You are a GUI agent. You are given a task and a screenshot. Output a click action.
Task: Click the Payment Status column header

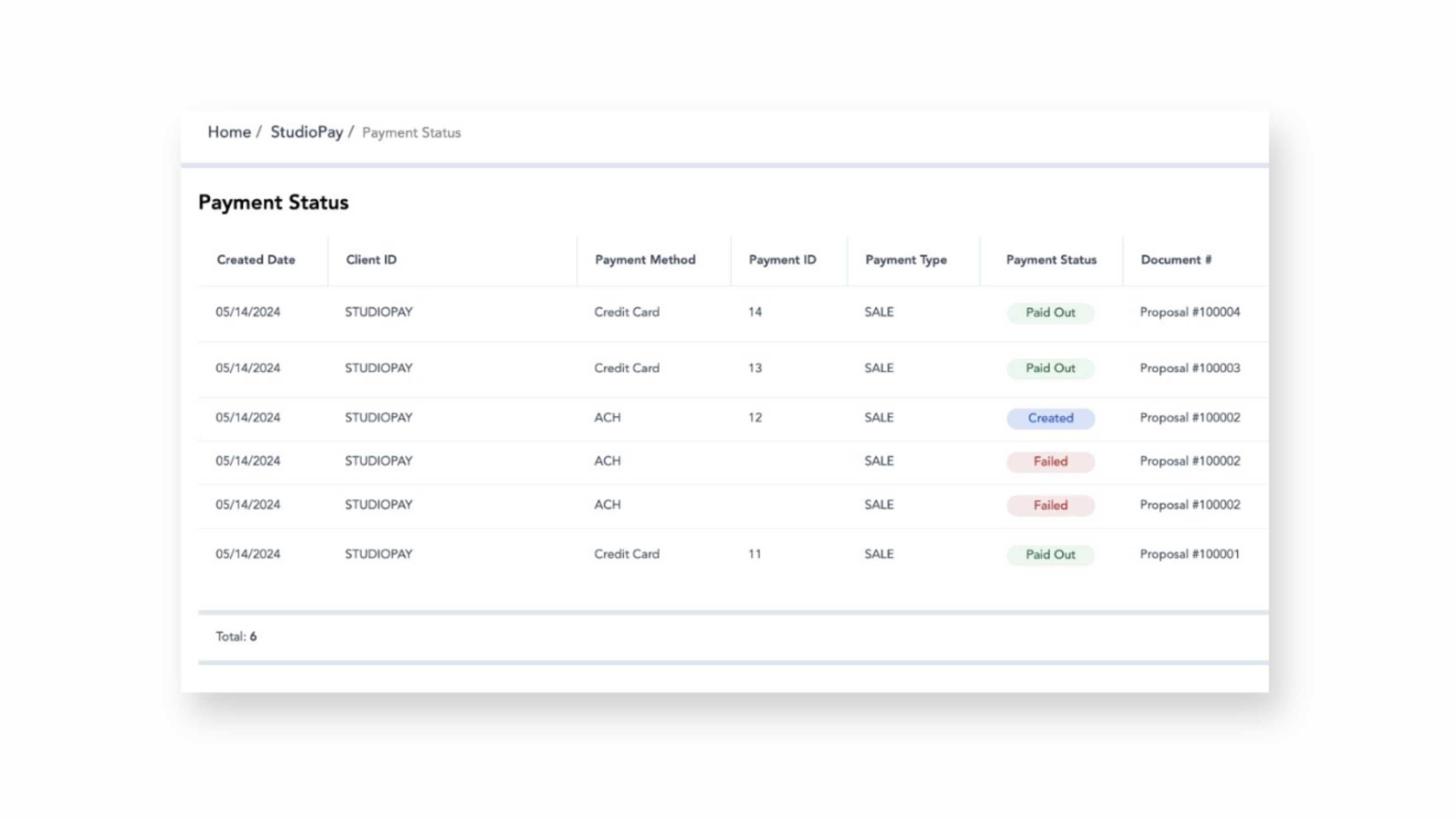1051,260
